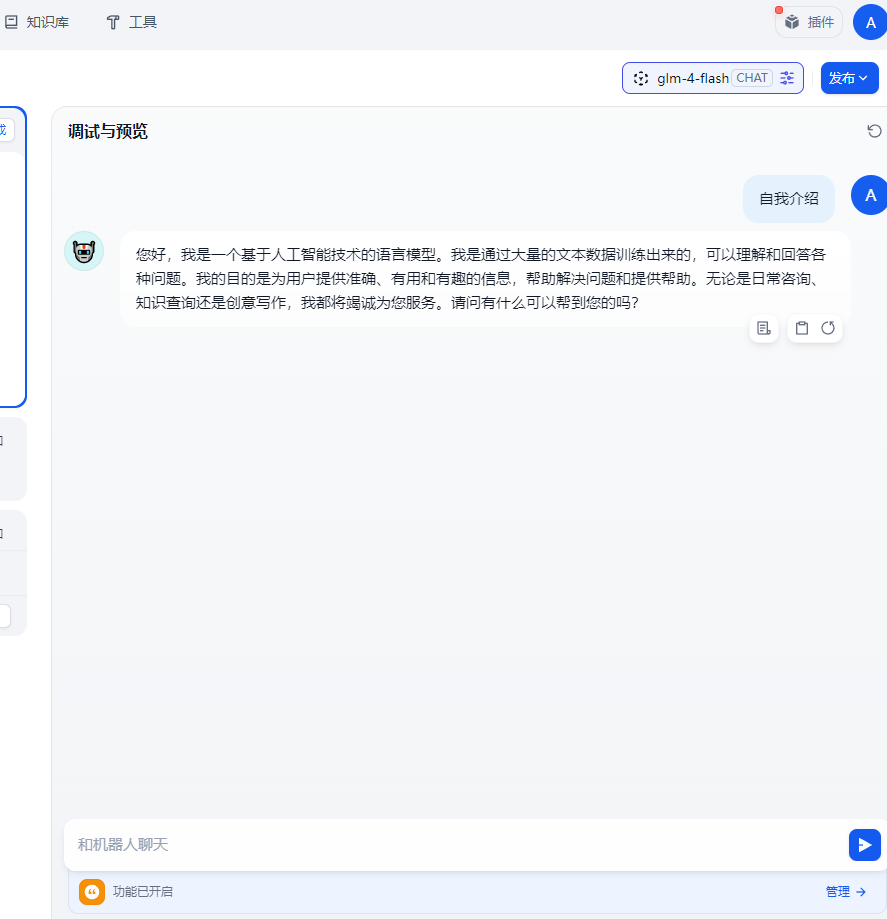Viewport: 887px width, 919px height.
Task: Regenerate the bot response
Action: (828, 328)
